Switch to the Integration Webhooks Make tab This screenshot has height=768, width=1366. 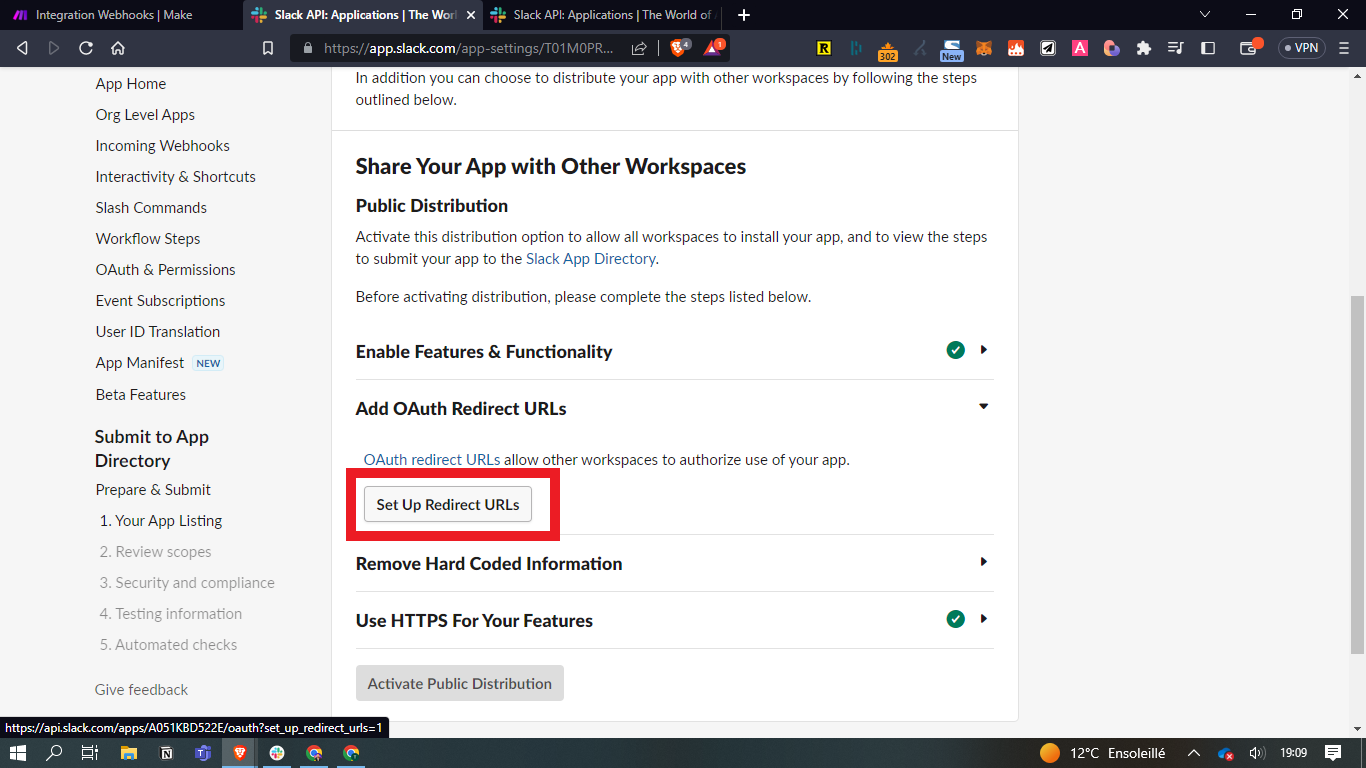pyautogui.click(x=114, y=15)
